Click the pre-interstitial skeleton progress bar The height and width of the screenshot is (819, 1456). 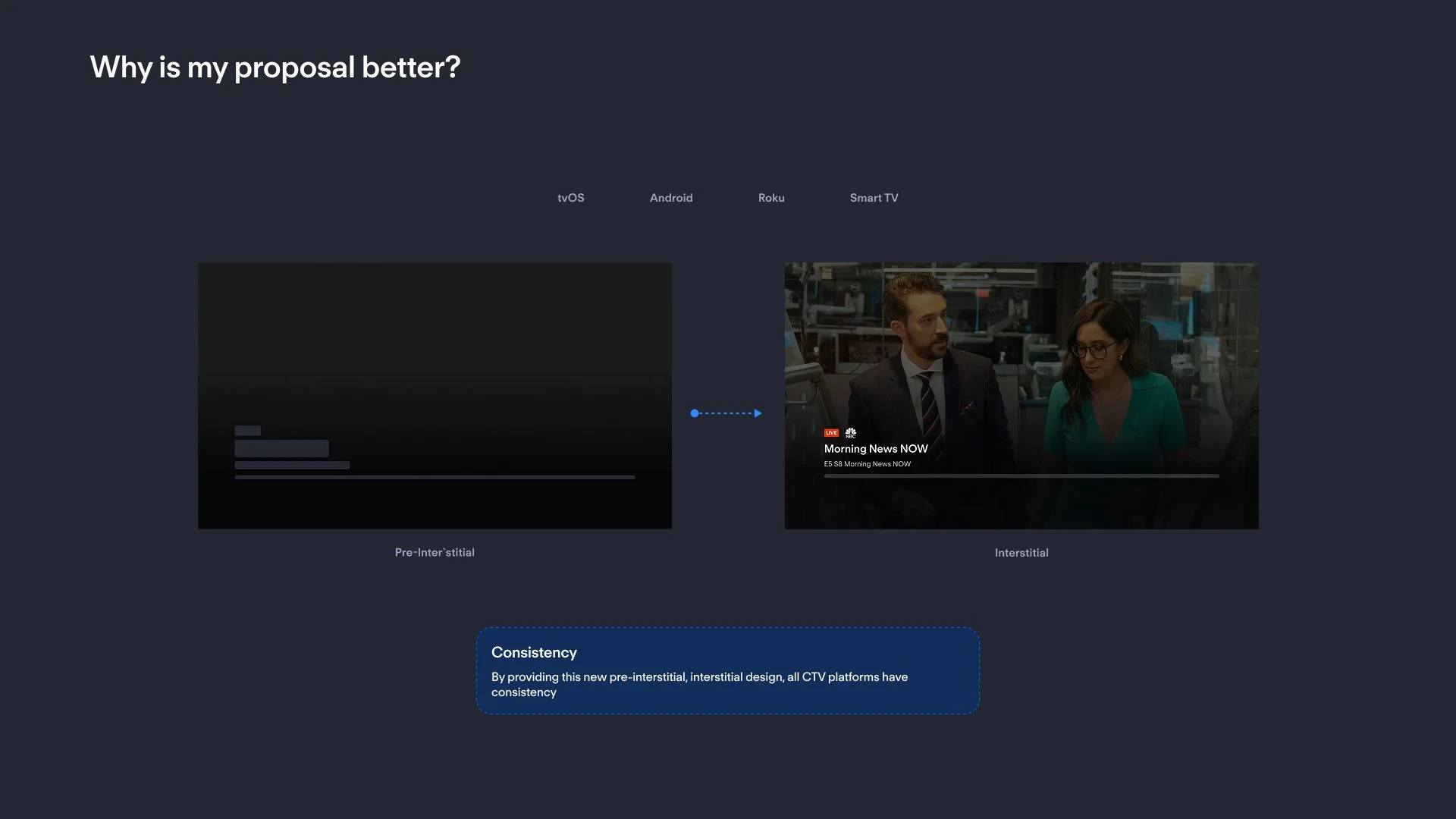coord(435,477)
